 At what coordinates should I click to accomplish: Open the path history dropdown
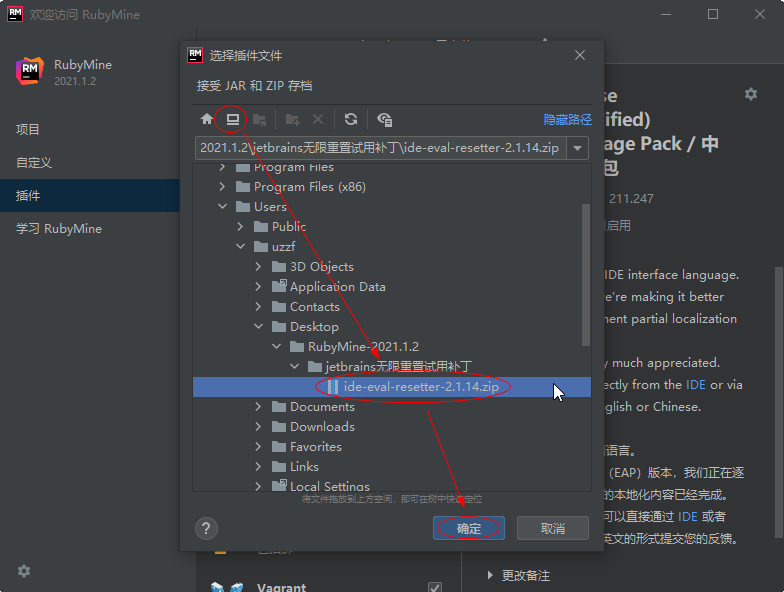578,148
